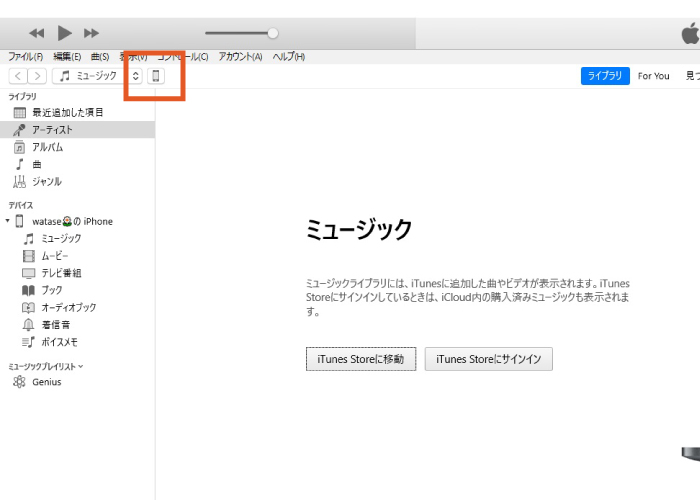Select watase の iPhone device
Image resolution: width=700 pixels, height=500 pixels.
point(72,221)
